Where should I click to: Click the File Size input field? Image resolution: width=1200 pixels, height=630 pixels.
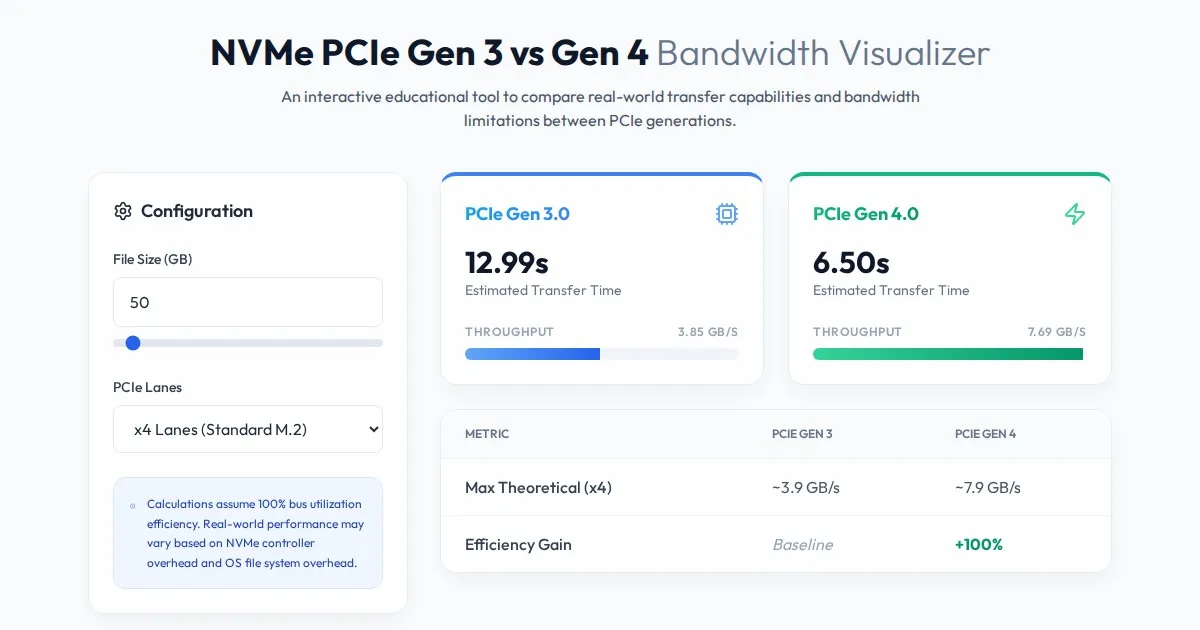[248, 302]
